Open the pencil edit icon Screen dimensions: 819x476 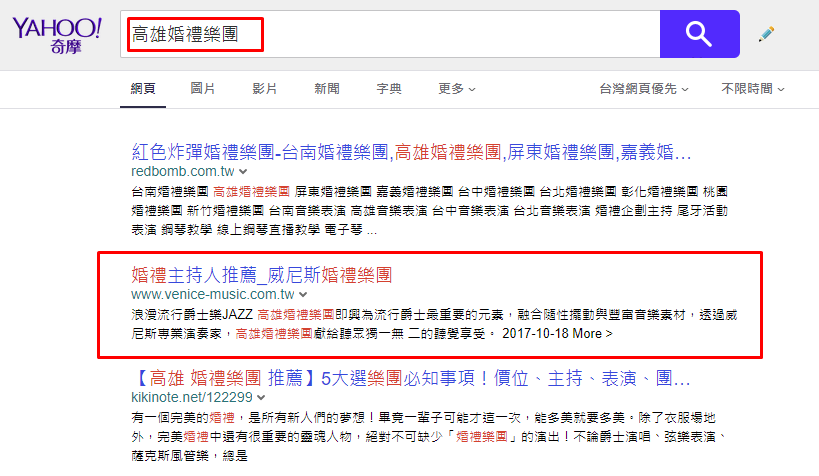point(766,34)
